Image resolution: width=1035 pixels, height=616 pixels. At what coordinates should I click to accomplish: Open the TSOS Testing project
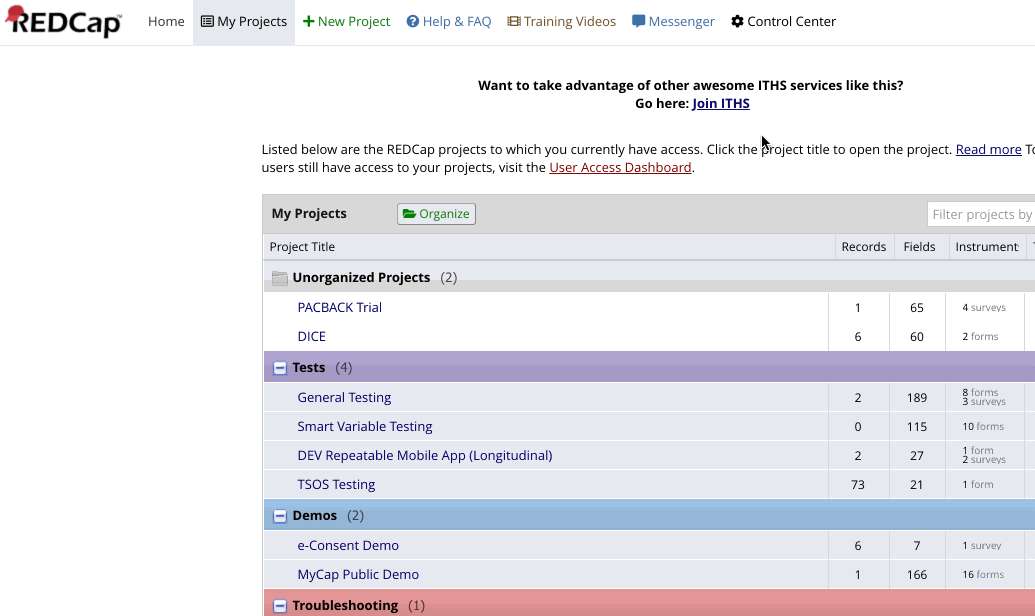pos(336,484)
